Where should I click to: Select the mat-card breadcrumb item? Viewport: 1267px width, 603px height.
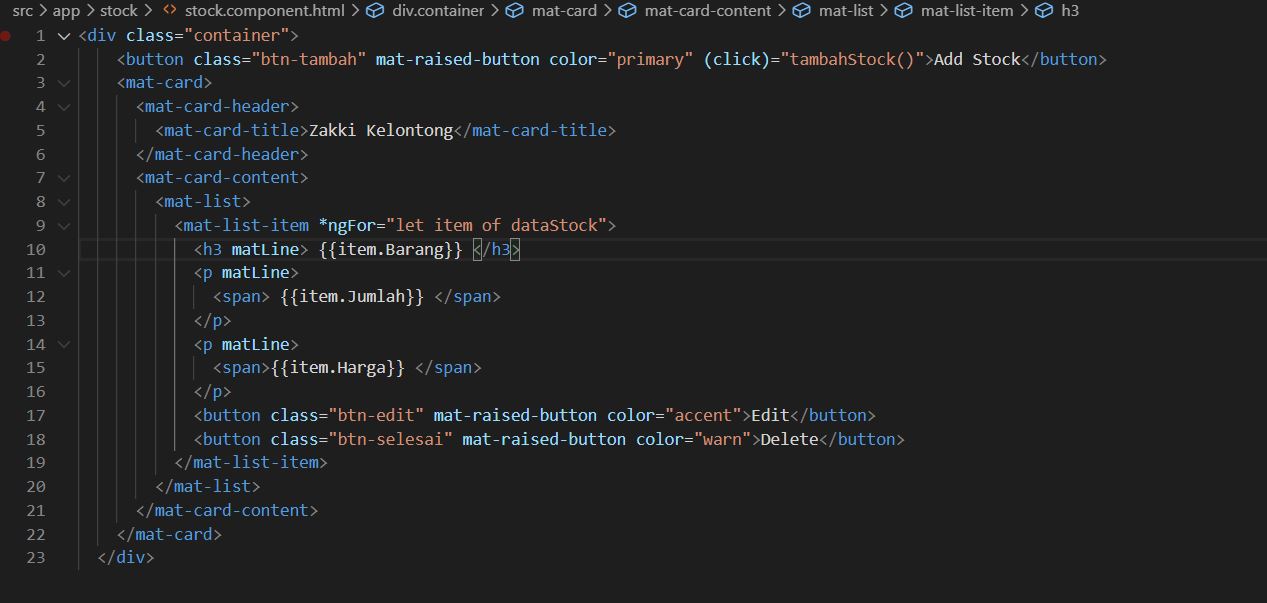[564, 10]
